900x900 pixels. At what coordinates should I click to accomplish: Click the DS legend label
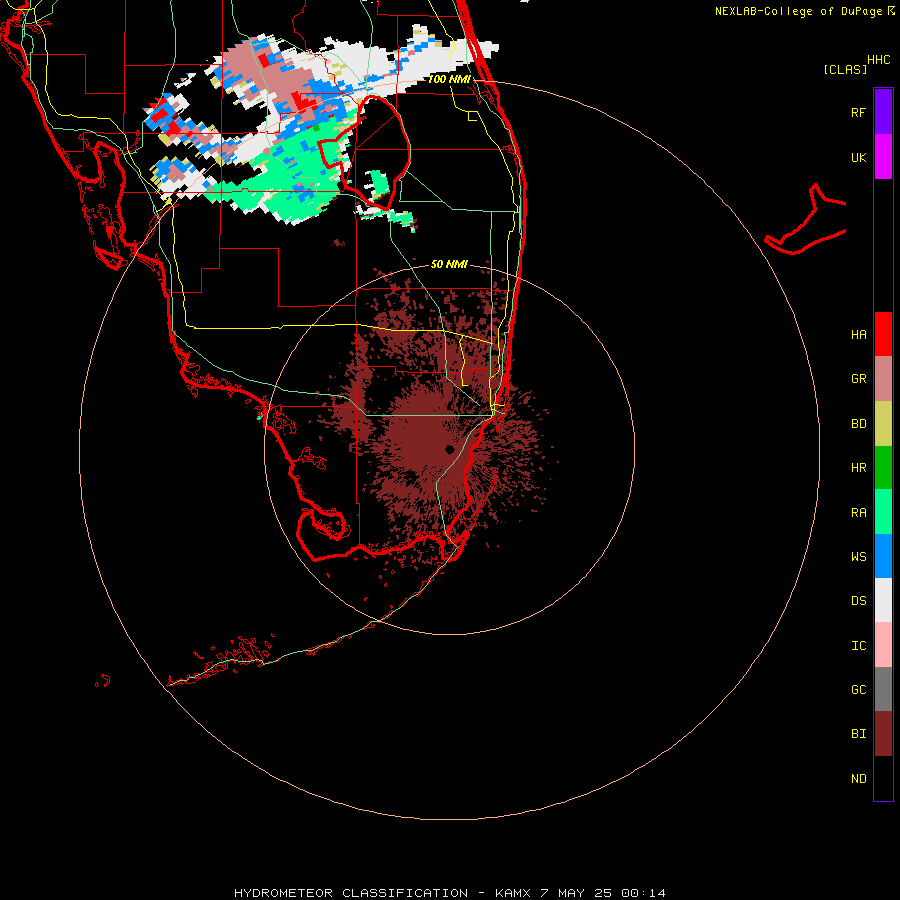tap(858, 601)
